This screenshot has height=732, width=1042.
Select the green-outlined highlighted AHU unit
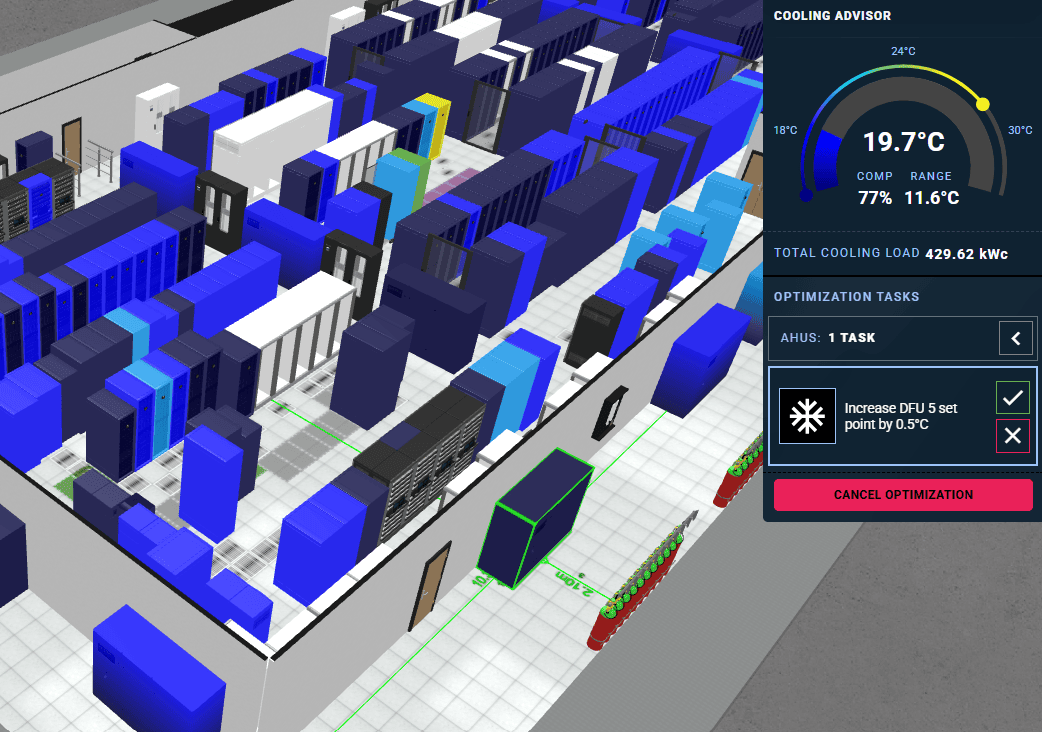click(x=535, y=518)
